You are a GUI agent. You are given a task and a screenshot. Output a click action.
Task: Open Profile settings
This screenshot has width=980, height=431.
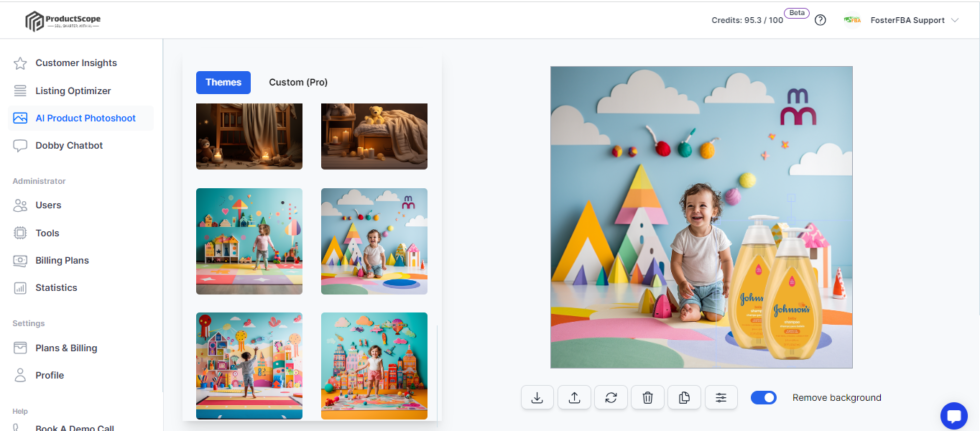49,375
